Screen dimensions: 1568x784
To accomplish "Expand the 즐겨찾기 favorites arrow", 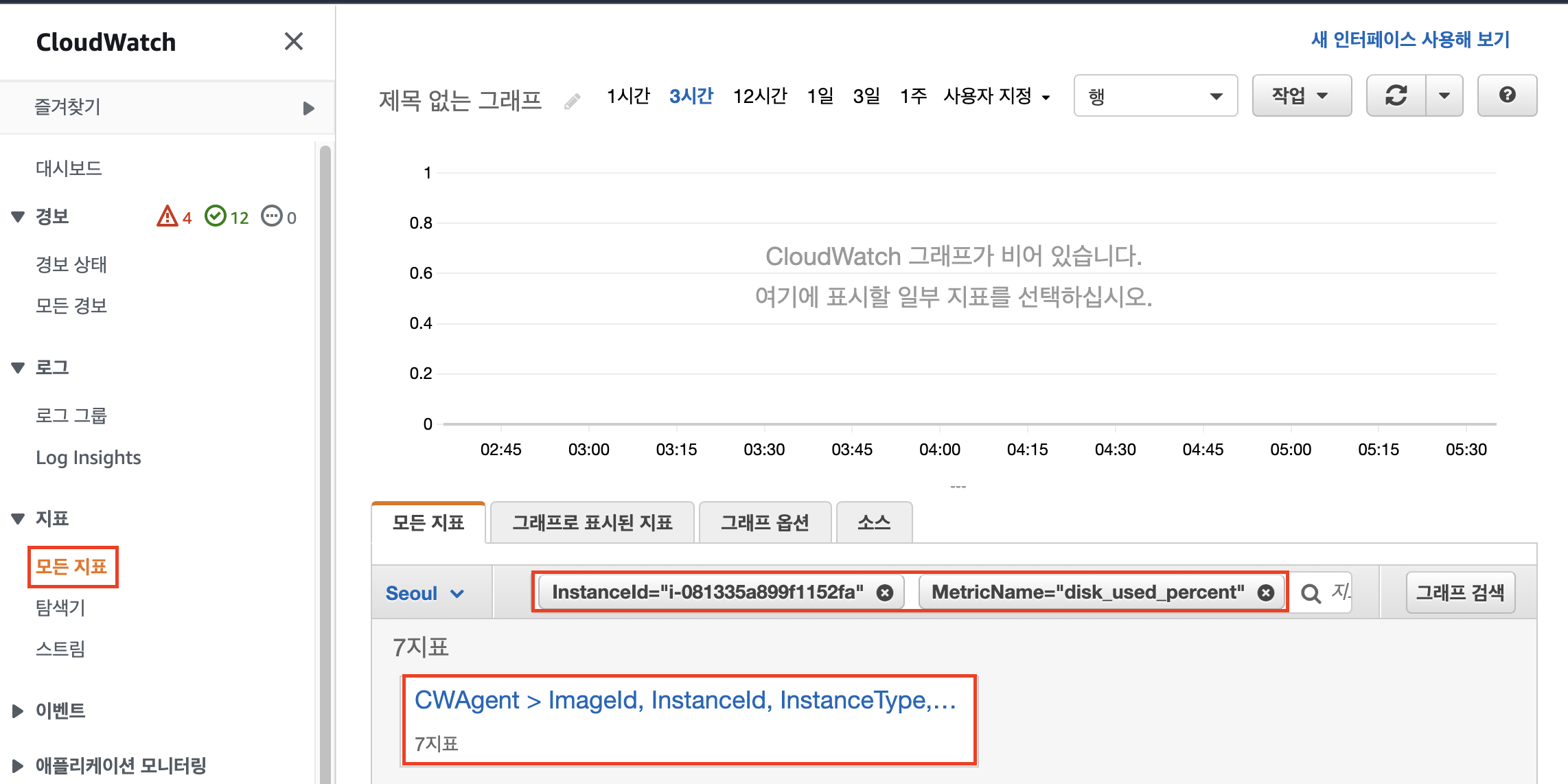I will (308, 108).
